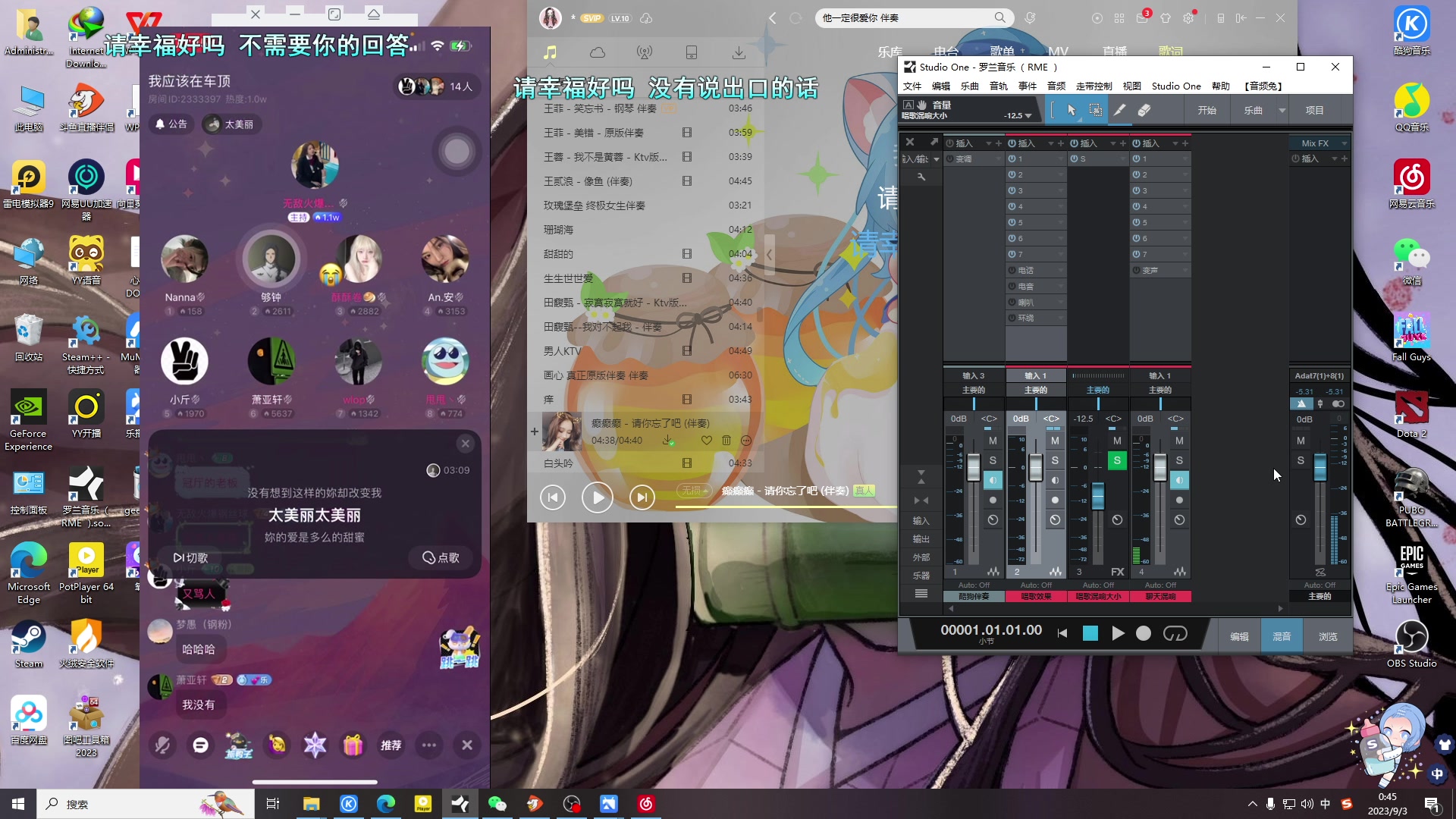
Task: Click the Stop transport button in Studio One
Action: tap(1090, 633)
